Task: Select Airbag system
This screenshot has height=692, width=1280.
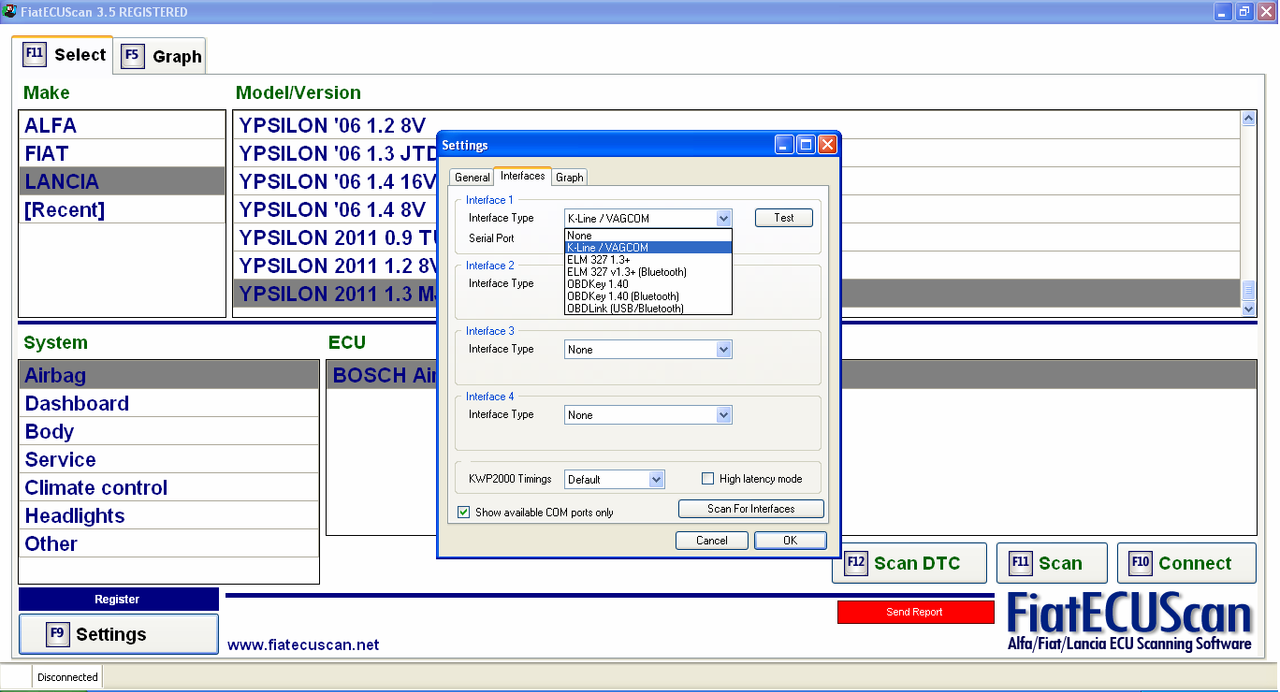Action: point(168,375)
